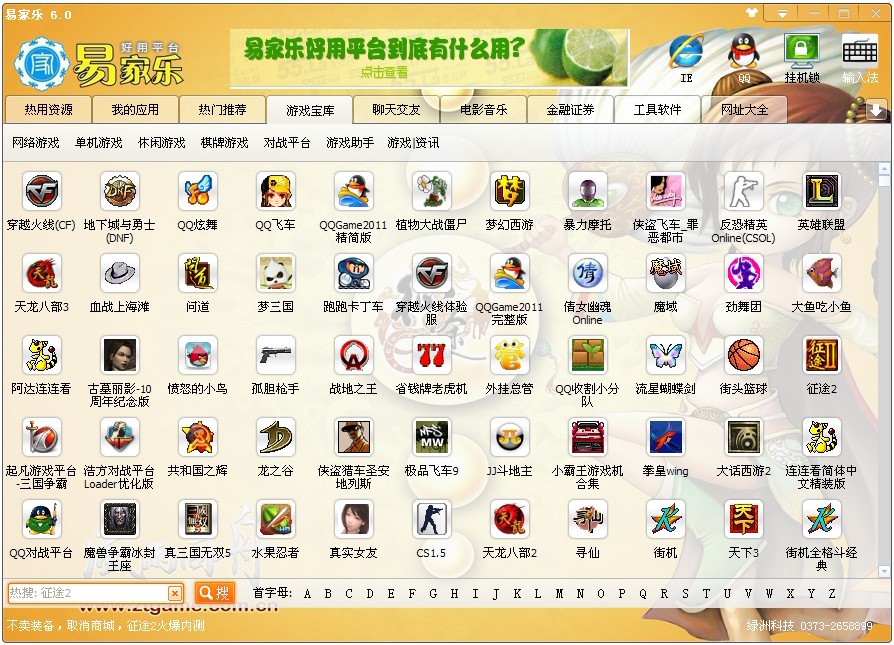This screenshot has height=645, width=894.
Task: Open 愤怒的小鸟 game icon
Action: (x=197, y=356)
